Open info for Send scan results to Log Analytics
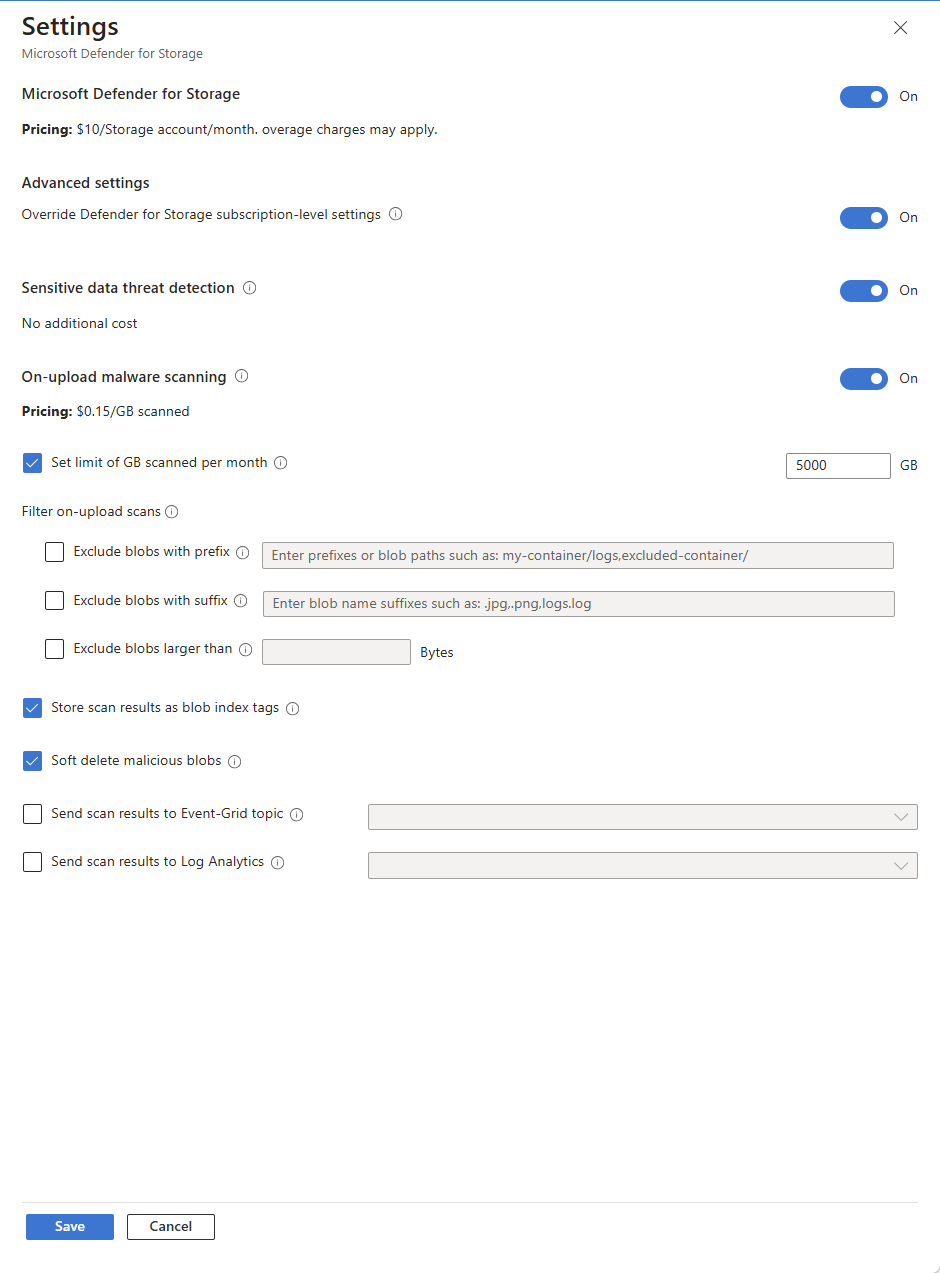 point(278,862)
